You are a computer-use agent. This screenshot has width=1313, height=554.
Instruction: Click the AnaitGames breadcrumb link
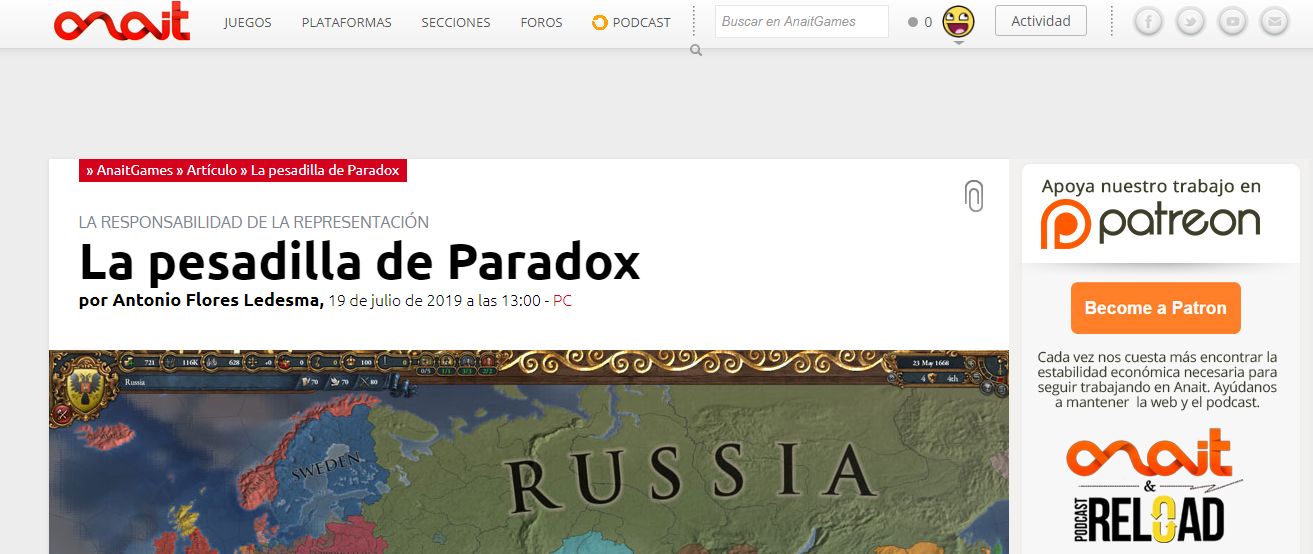[135, 171]
